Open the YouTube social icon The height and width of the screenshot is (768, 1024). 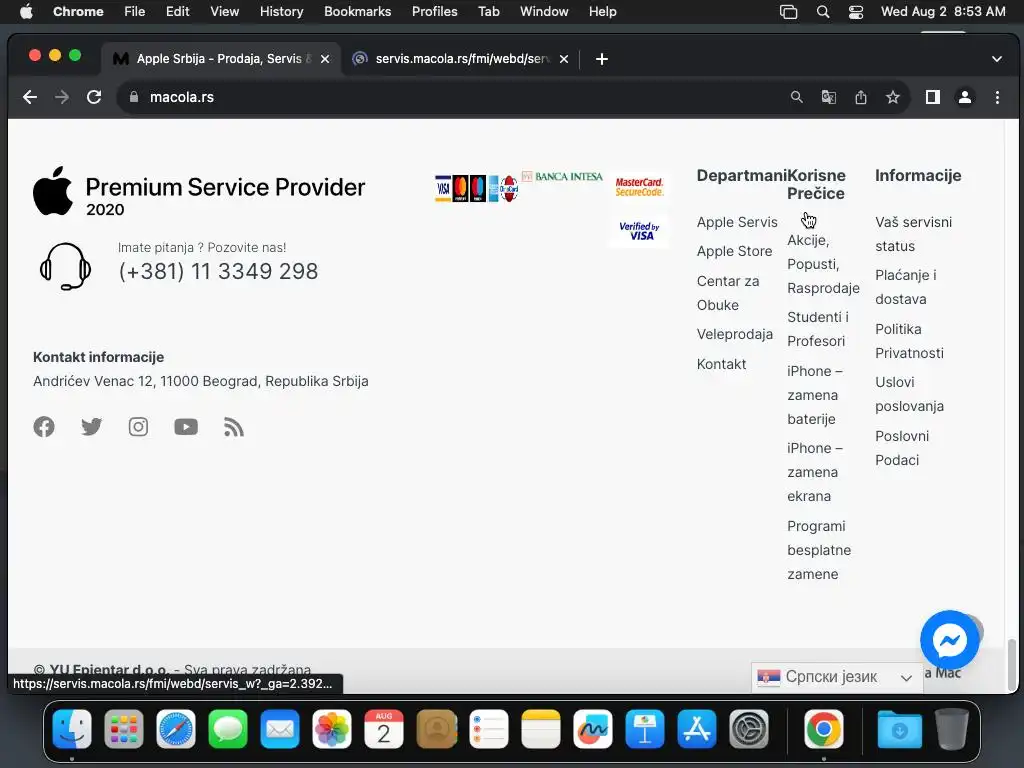[186, 427]
